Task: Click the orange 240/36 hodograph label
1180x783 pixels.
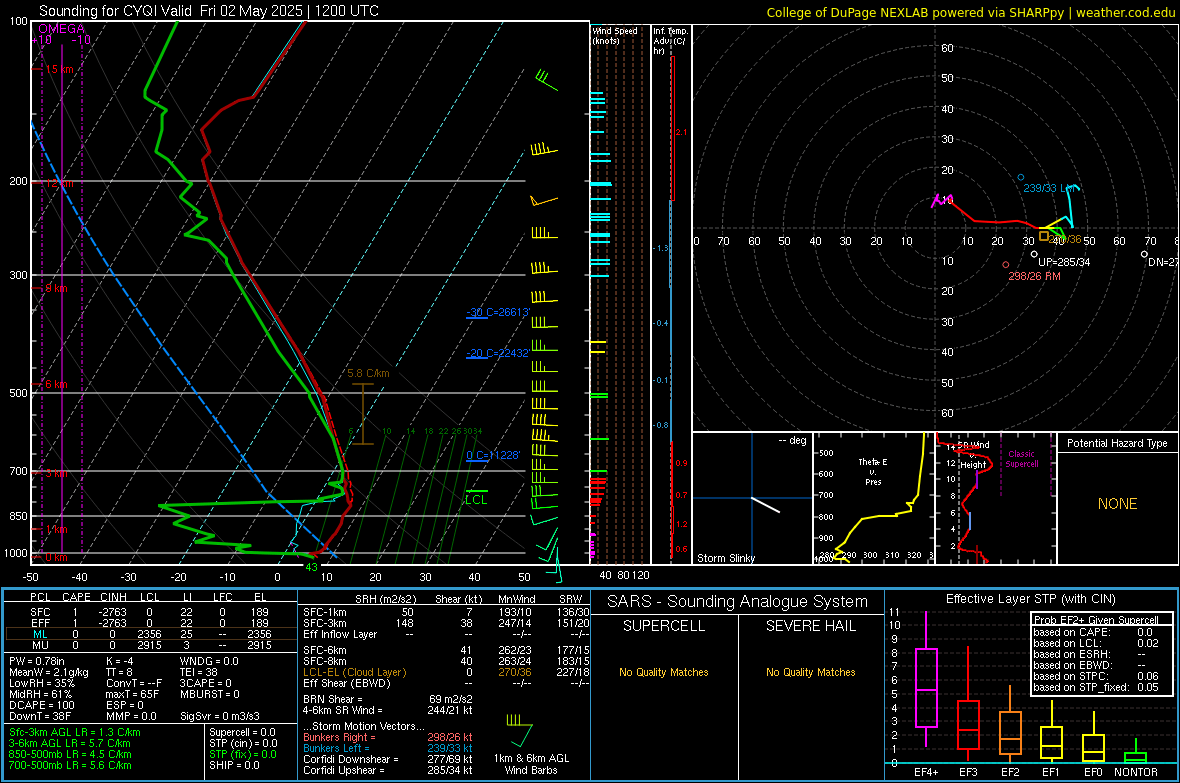Action: 1065,239
